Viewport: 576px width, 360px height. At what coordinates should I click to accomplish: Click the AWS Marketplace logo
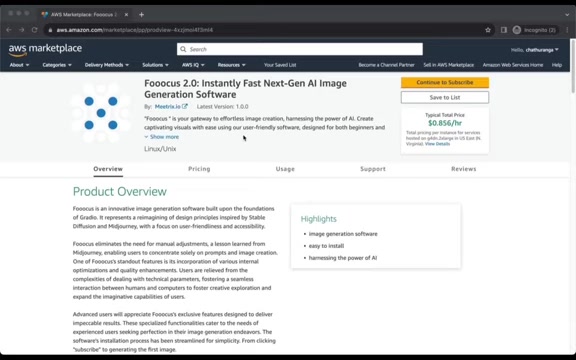tap(45, 50)
